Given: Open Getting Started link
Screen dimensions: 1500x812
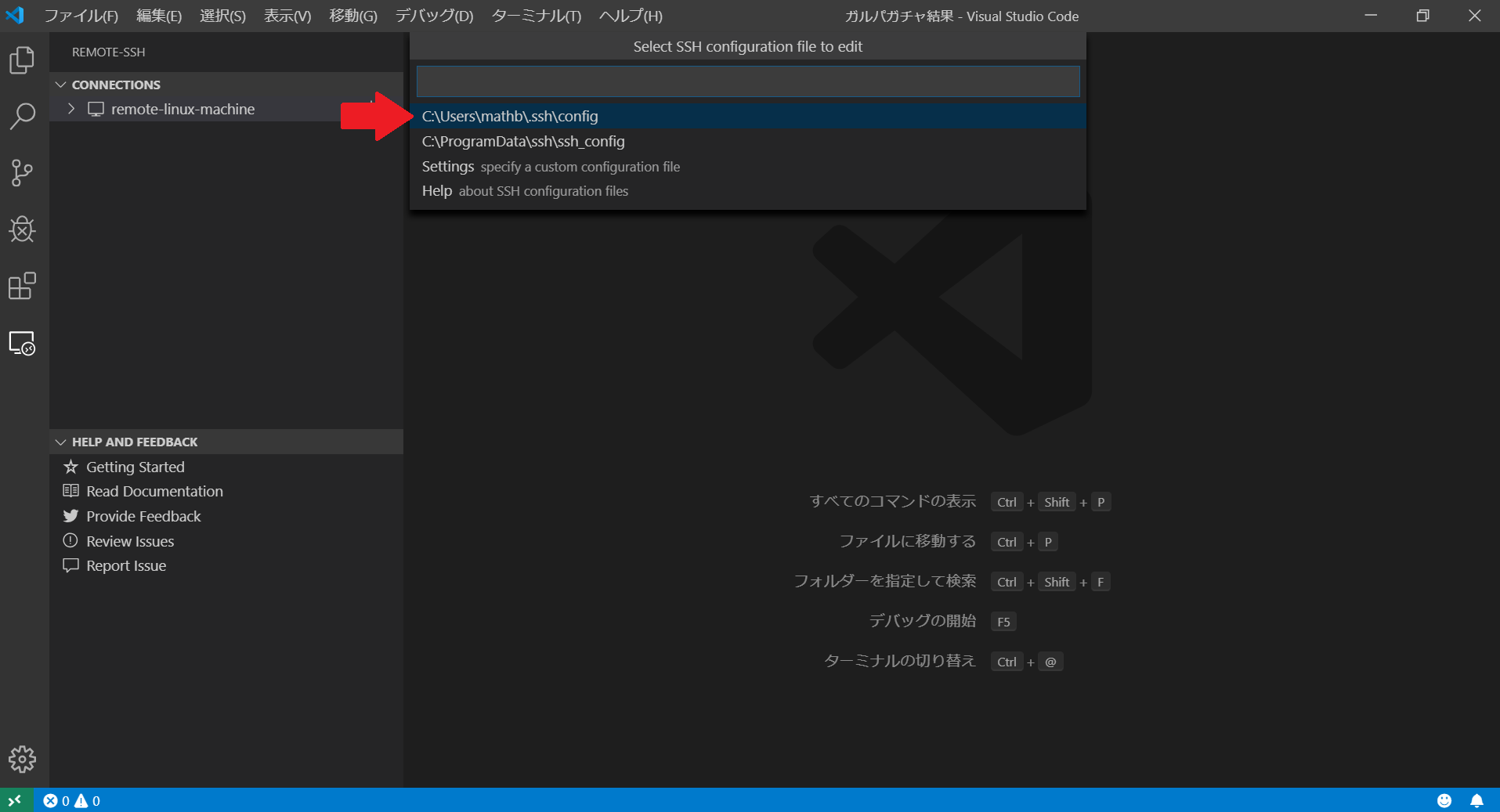Looking at the screenshot, I should point(136,467).
